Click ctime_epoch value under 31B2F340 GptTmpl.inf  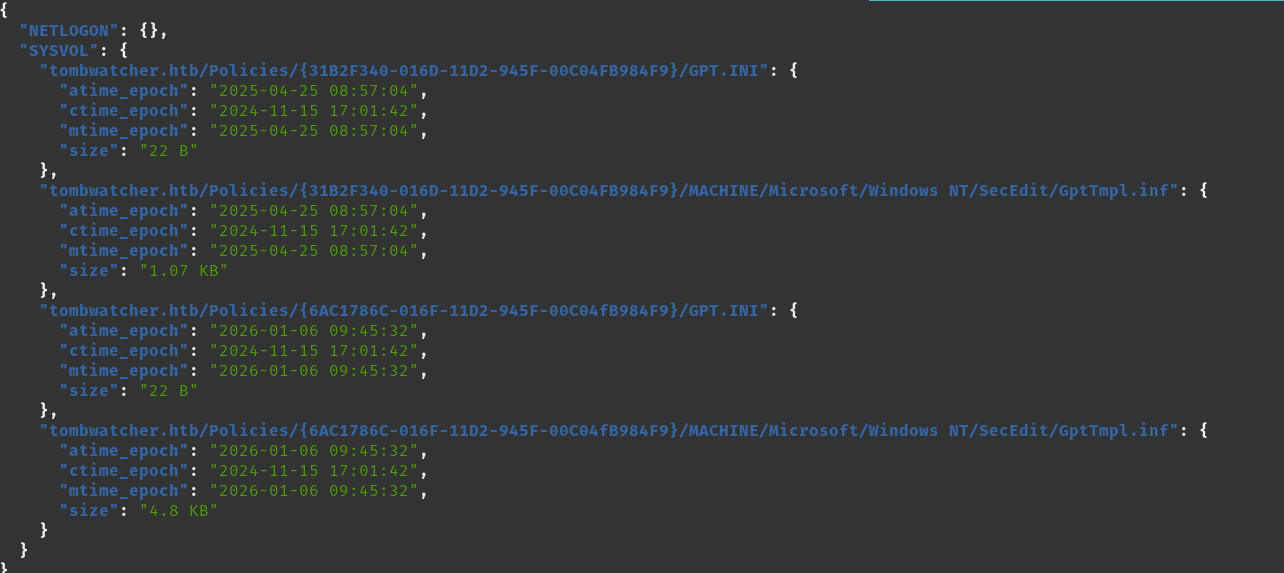[x=313, y=231]
